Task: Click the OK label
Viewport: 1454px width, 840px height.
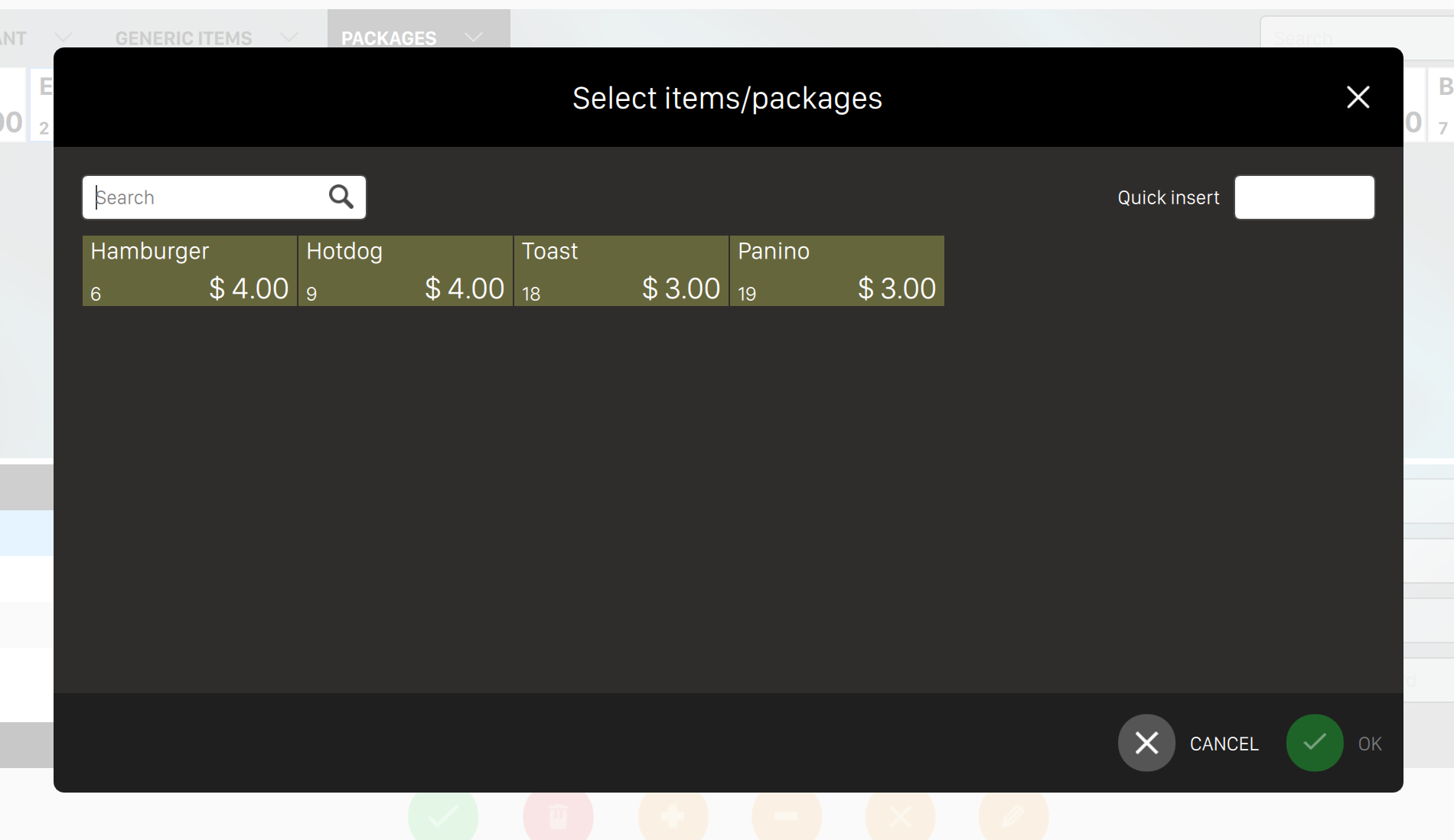Action: pos(1370,744)
